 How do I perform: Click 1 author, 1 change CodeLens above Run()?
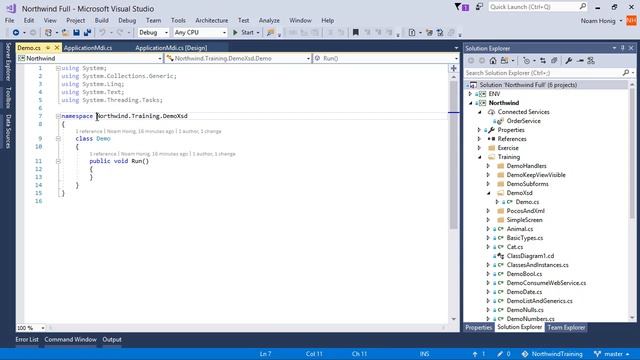(214, 154)
